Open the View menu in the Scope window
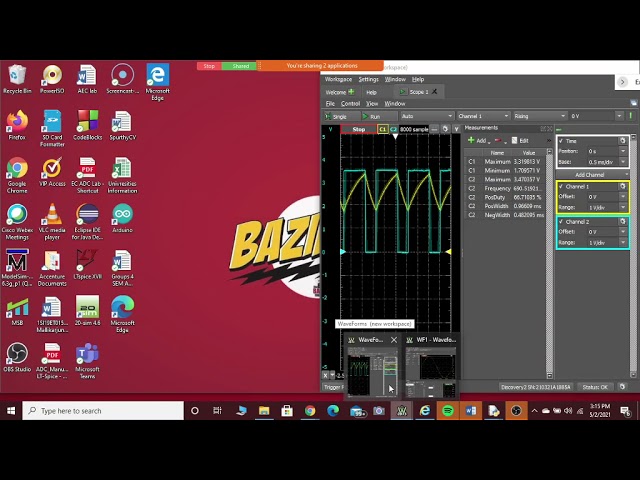640x480 pixels. (371, 104)
